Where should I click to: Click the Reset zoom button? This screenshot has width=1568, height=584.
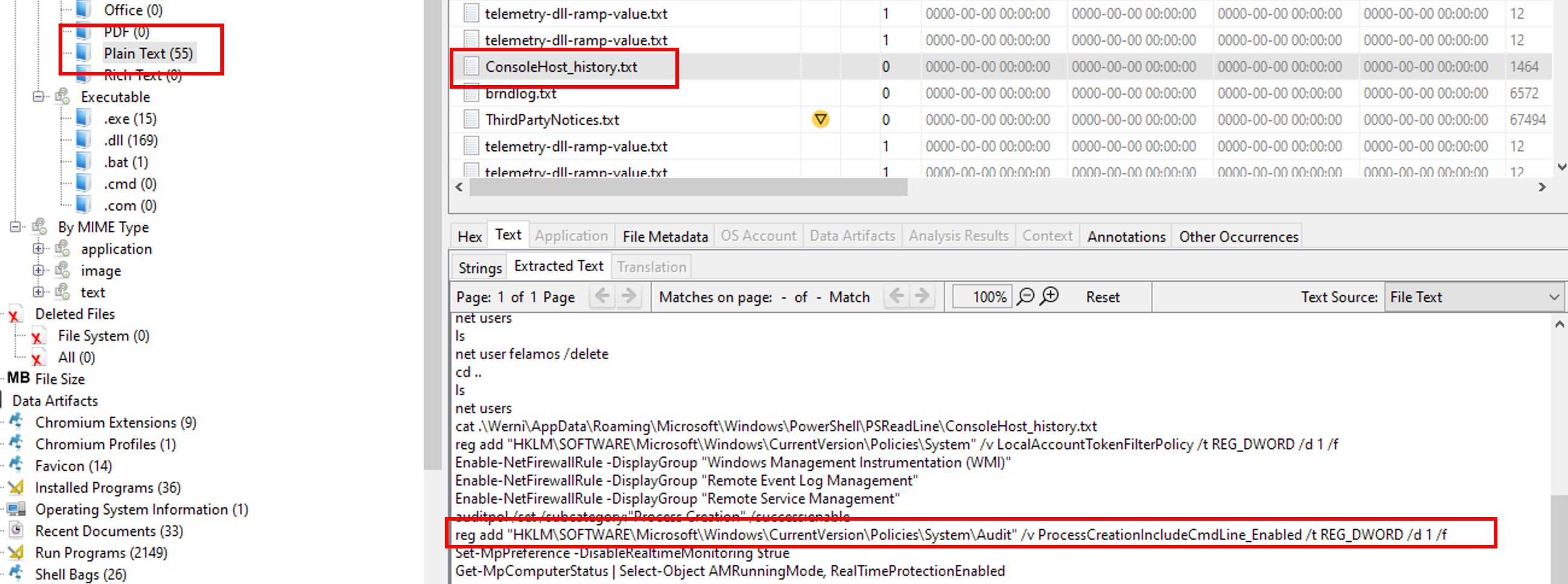point(1102,297)
